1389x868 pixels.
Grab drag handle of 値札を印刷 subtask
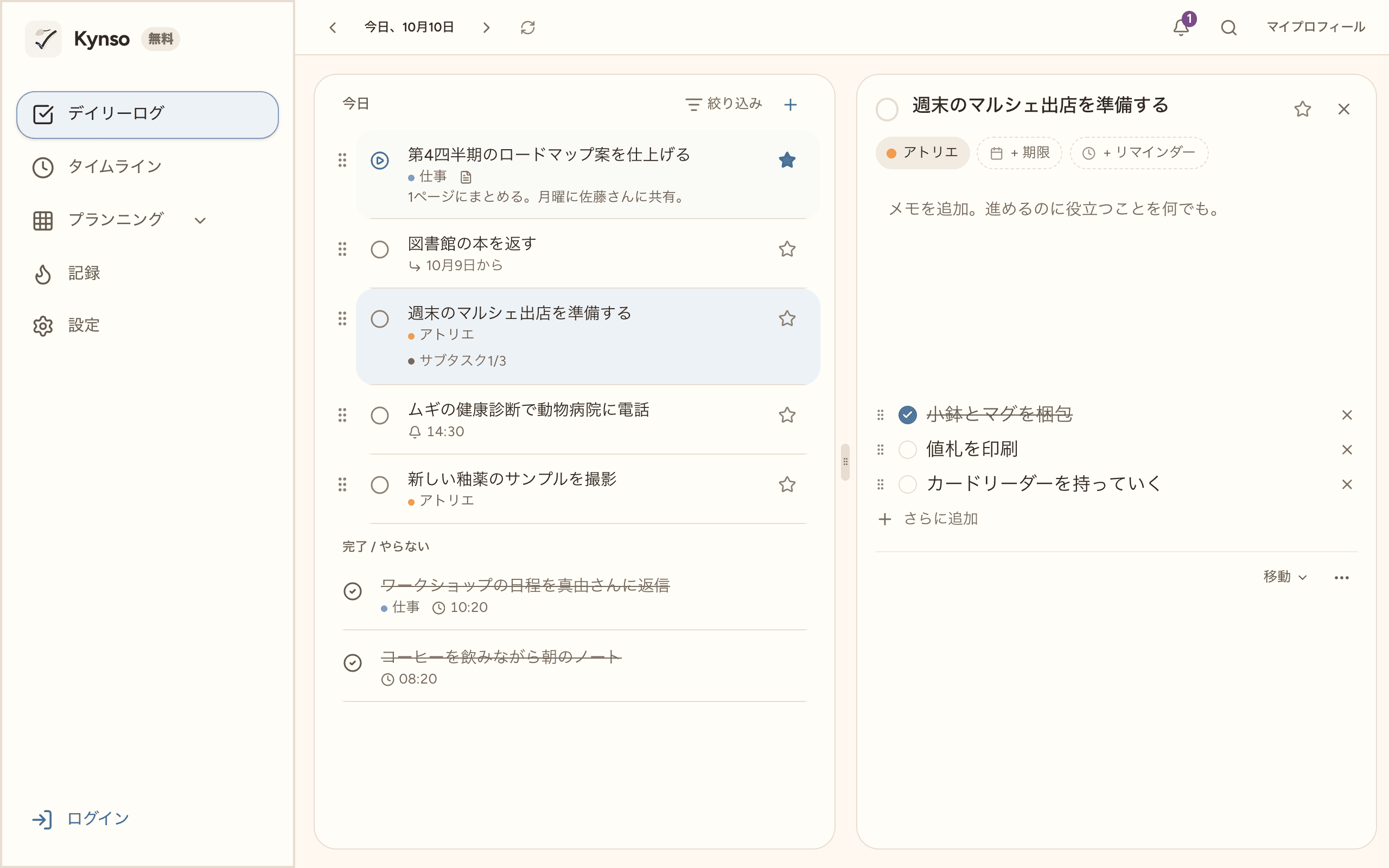pos(881,450)
